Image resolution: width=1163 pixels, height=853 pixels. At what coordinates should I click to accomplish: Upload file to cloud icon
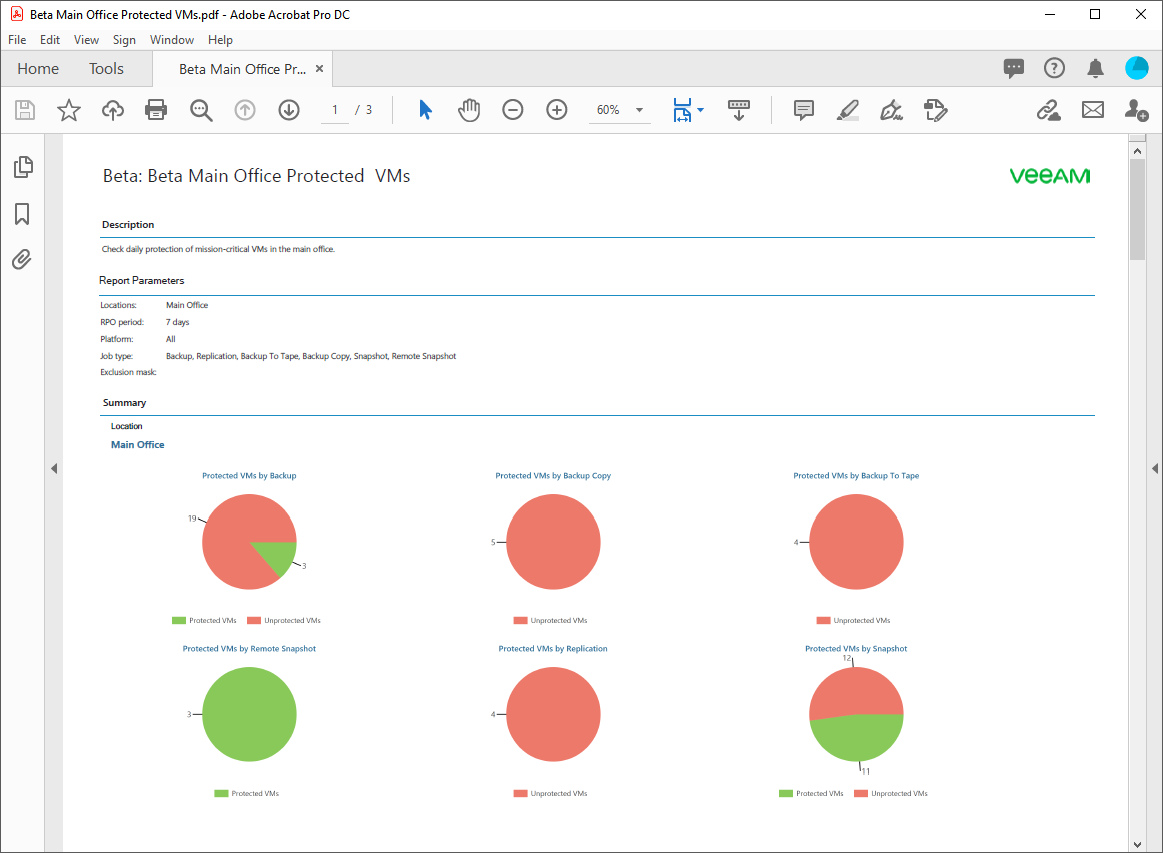pos(113,111)
